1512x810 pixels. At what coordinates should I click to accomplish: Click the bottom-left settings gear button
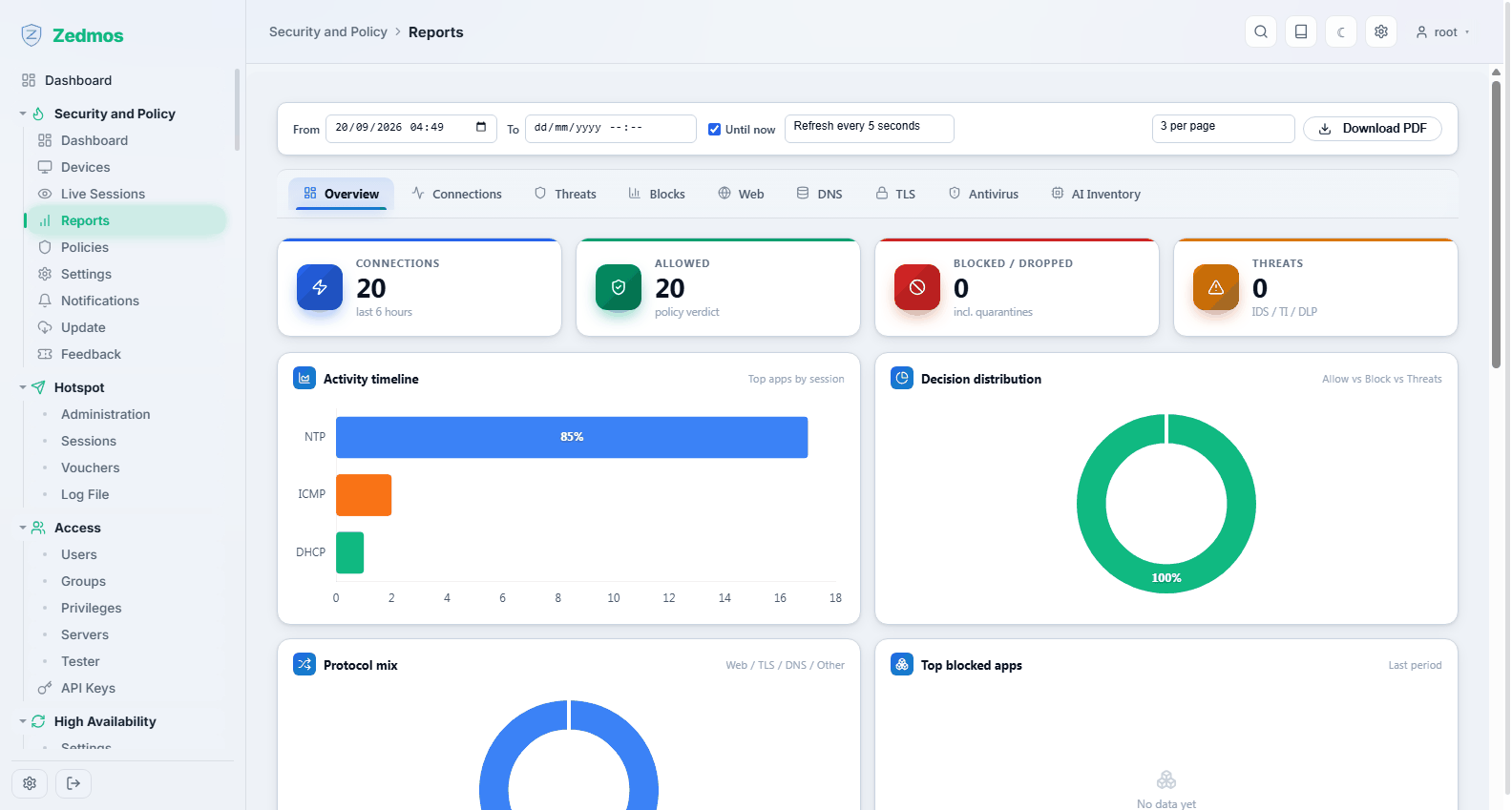pos(30,783)
